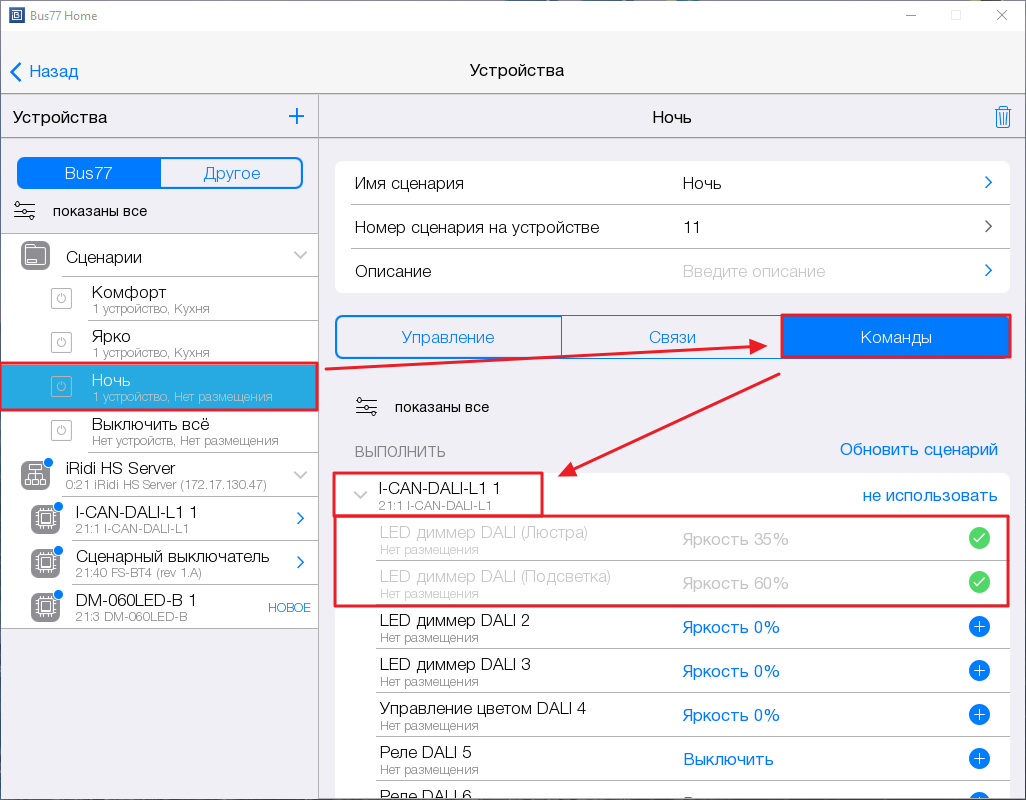1026x800 pixels.
Task: Collapse the Сценарии folder chevron
Action: click(300, 256)
